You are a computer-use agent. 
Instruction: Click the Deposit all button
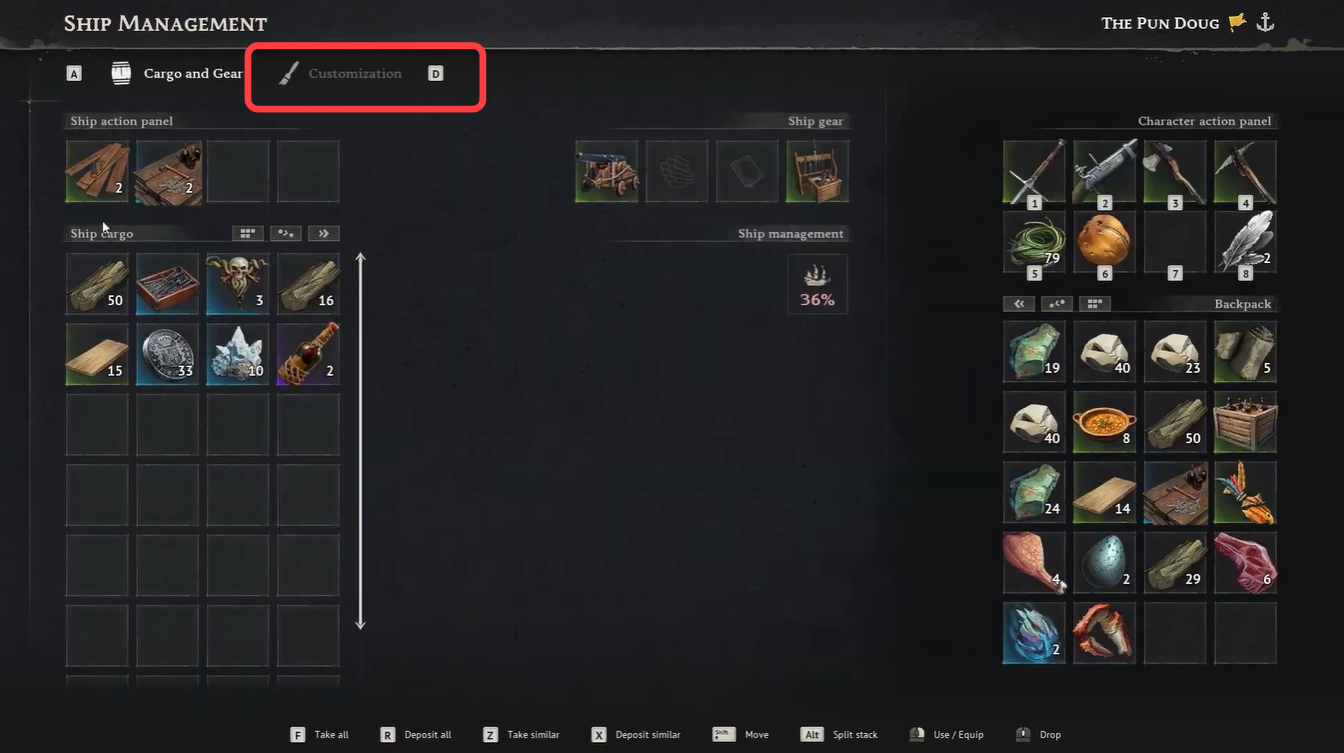416,735
